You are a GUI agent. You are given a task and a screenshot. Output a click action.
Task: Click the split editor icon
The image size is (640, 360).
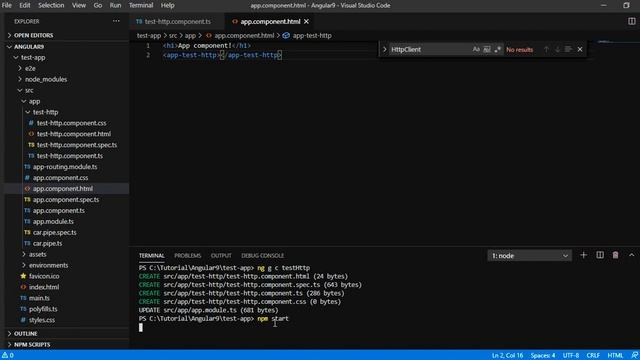point(631,21)
